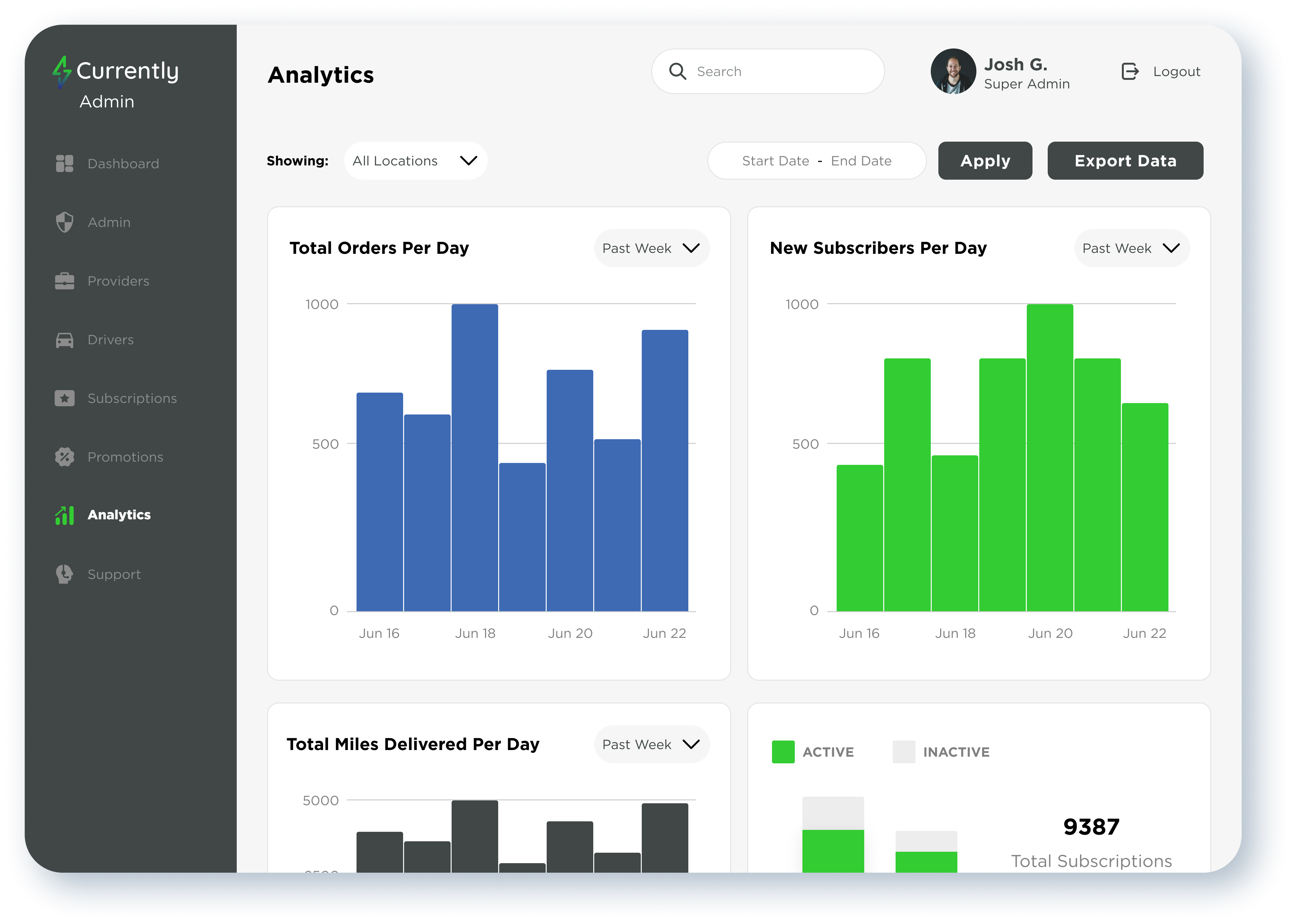Image resolution: width=1293 pixels, height=924 pixels.
Task: Click the Super Admin role text
Action: [1027, 84]
